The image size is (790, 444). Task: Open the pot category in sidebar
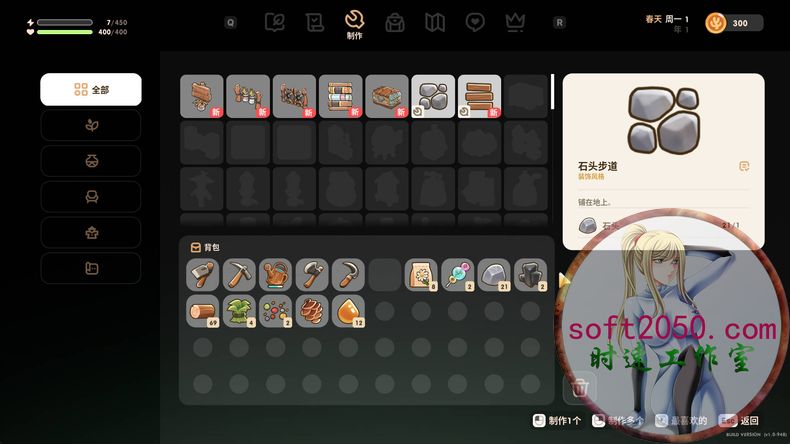(x=91, y=161)
